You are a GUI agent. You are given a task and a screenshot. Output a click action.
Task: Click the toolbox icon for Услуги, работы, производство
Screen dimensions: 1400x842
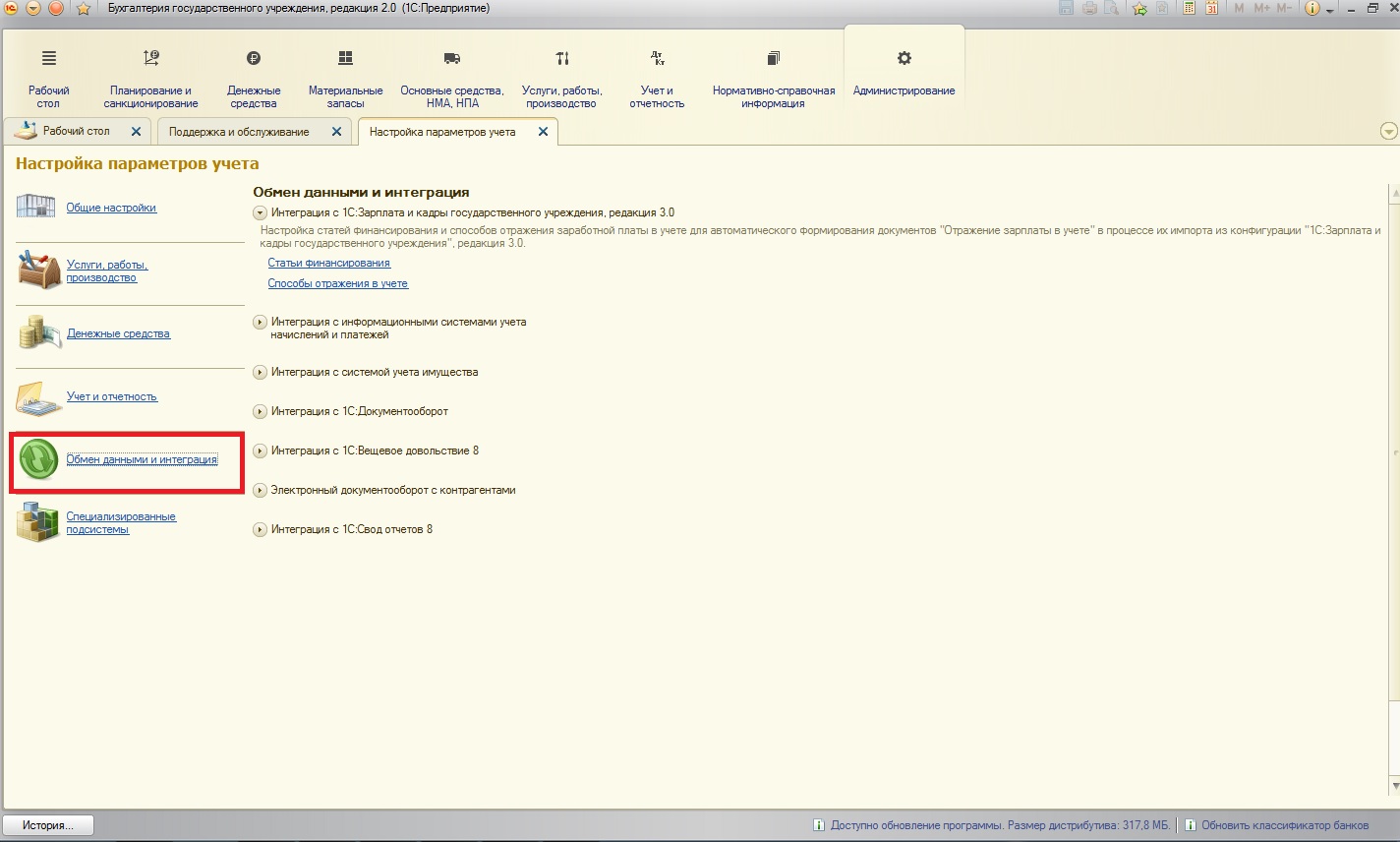click(39, 271)
